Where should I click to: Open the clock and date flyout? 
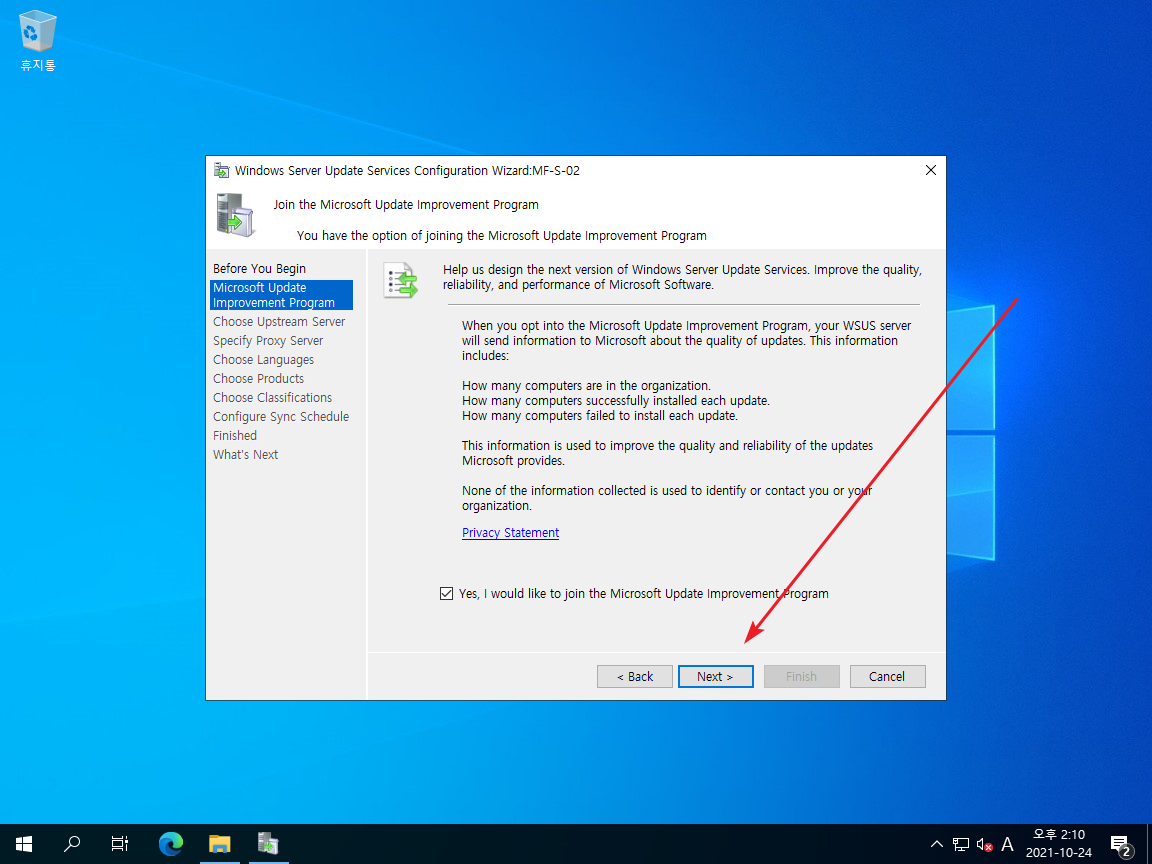(1059, 843)
